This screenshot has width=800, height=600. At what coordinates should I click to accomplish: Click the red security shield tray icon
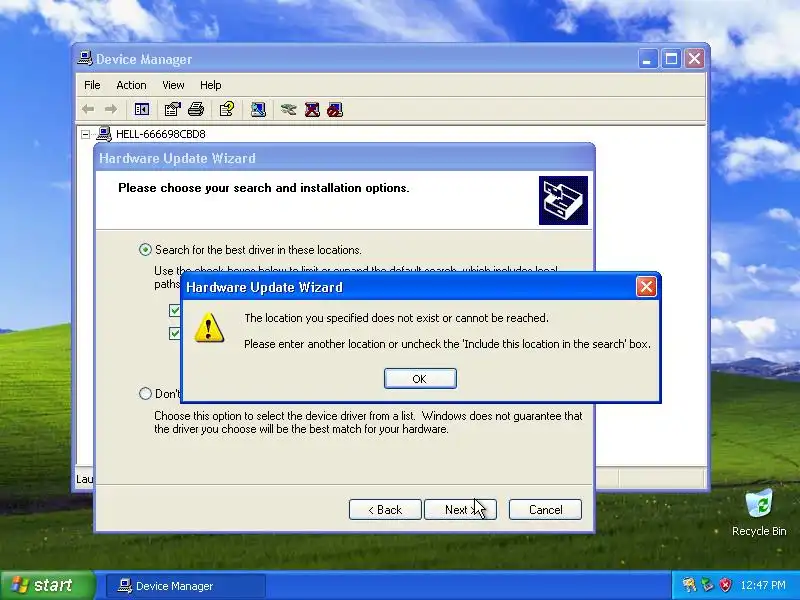click(725, 585)
